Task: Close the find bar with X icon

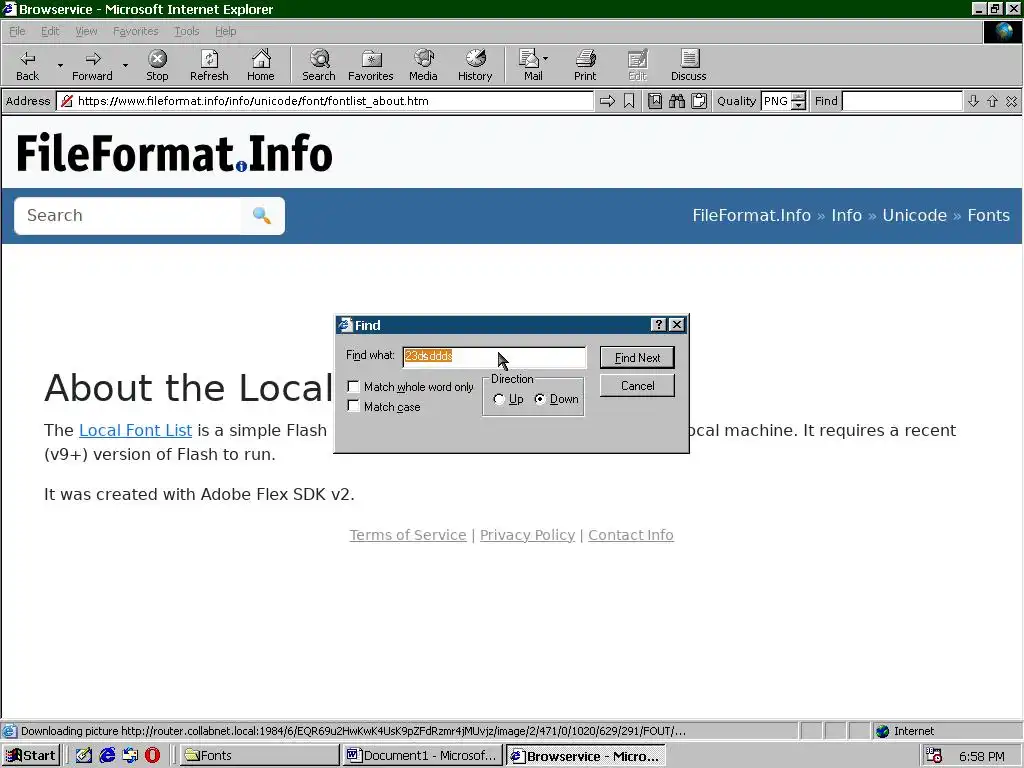Action: click(1012, 101)
